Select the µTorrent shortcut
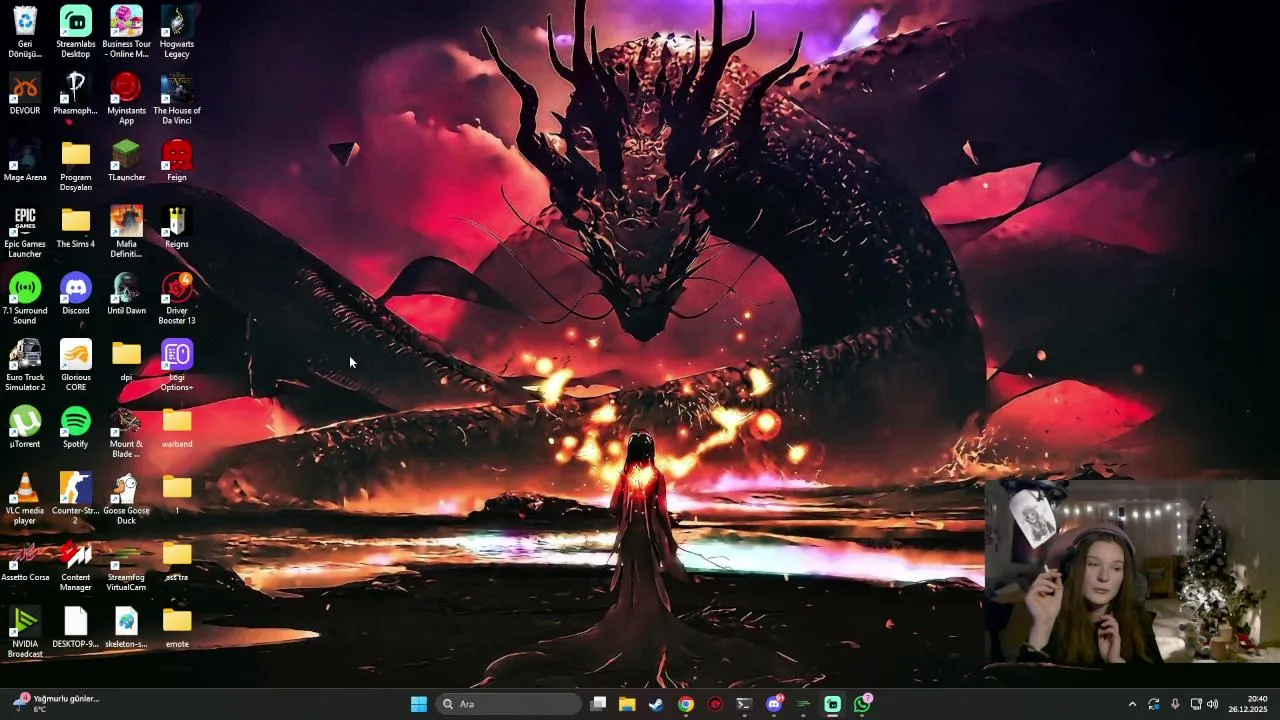 [25, 428]
